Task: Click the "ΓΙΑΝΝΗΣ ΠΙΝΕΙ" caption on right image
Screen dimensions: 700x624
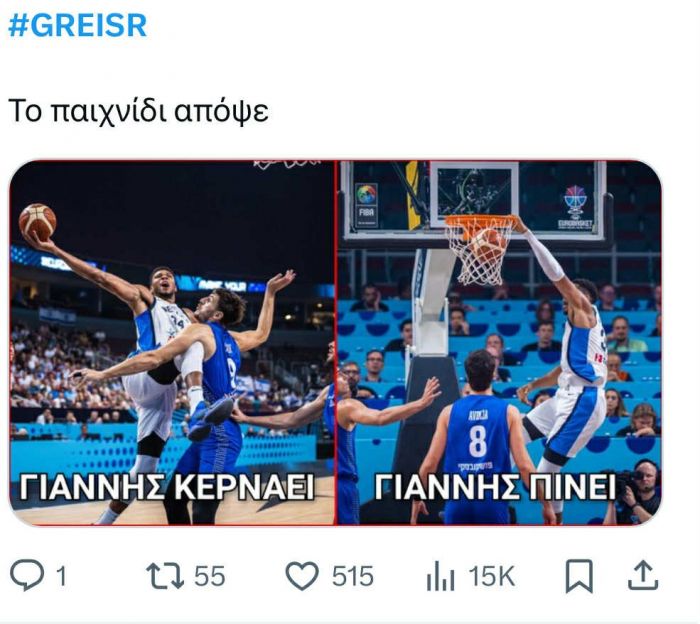Action: pyautogui.click(x=494, y=487)
